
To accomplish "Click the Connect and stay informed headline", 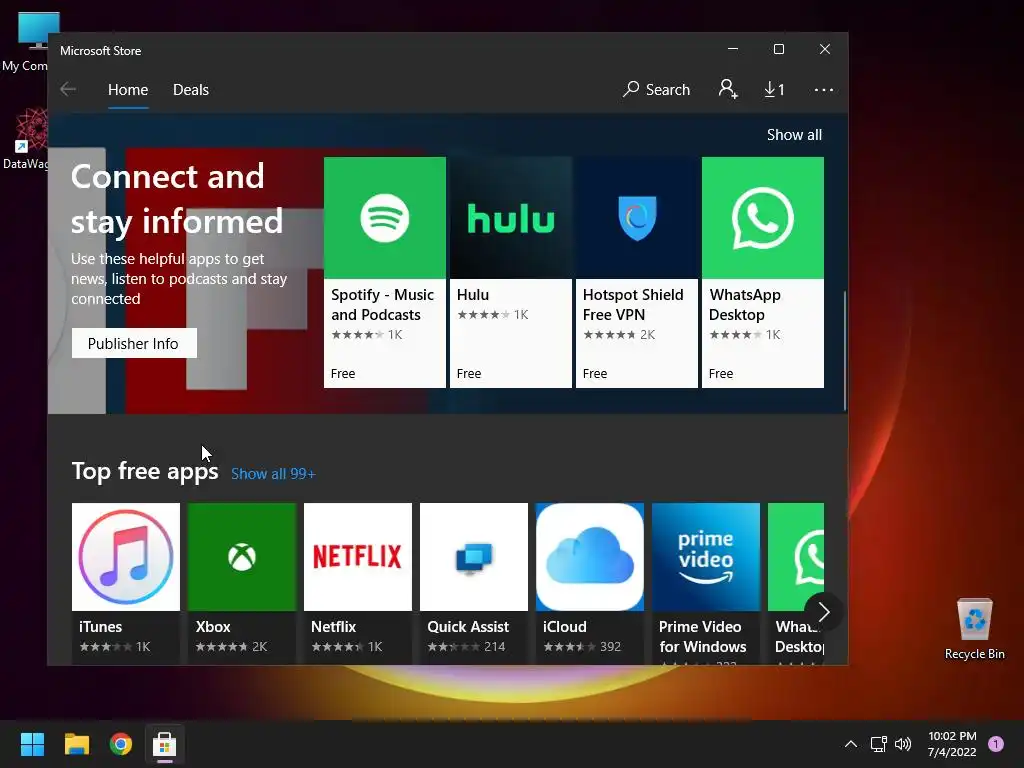I will (x=176, y=199).
